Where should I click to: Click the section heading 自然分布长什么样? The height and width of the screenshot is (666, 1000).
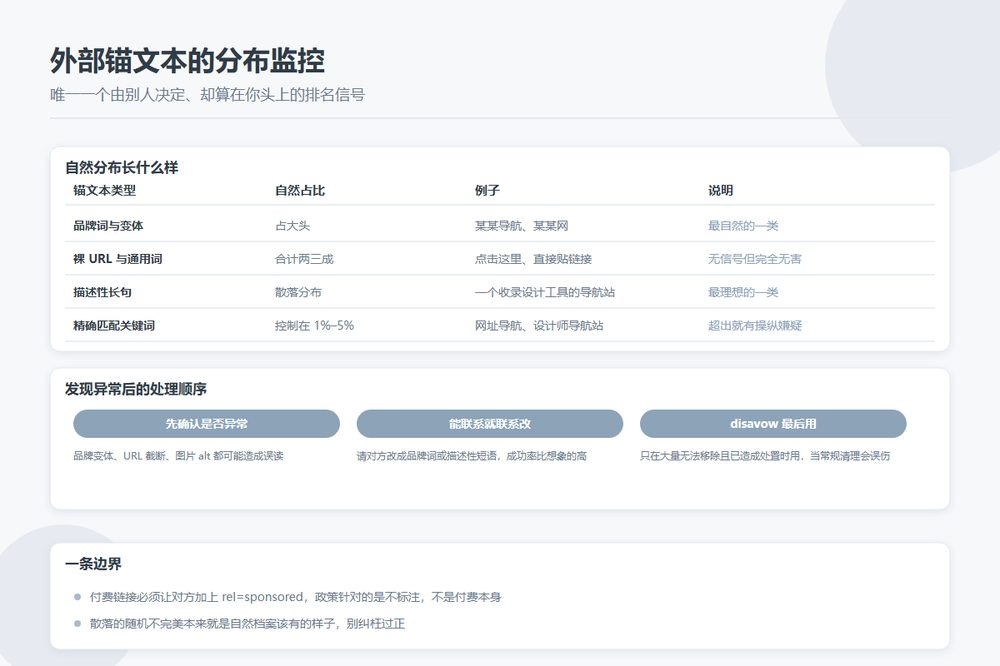coord(122,168)
